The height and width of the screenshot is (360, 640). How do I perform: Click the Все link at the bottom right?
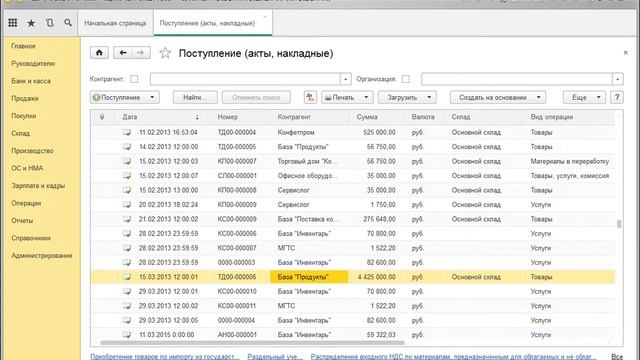point(617,356)
